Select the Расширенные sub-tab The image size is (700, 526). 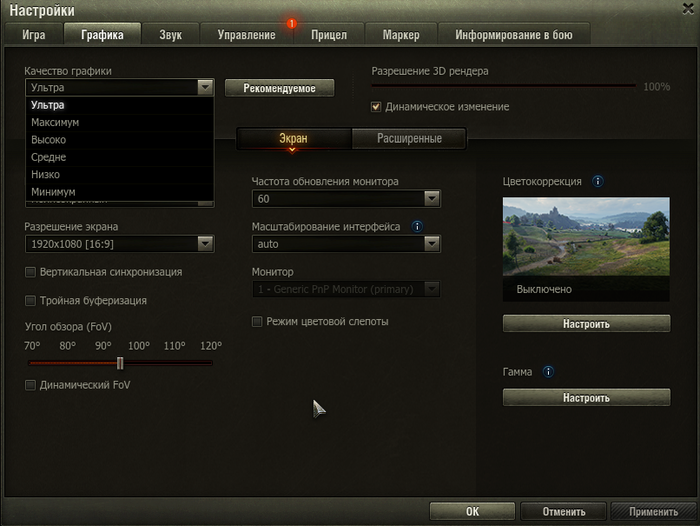click(x=409, y=138)
